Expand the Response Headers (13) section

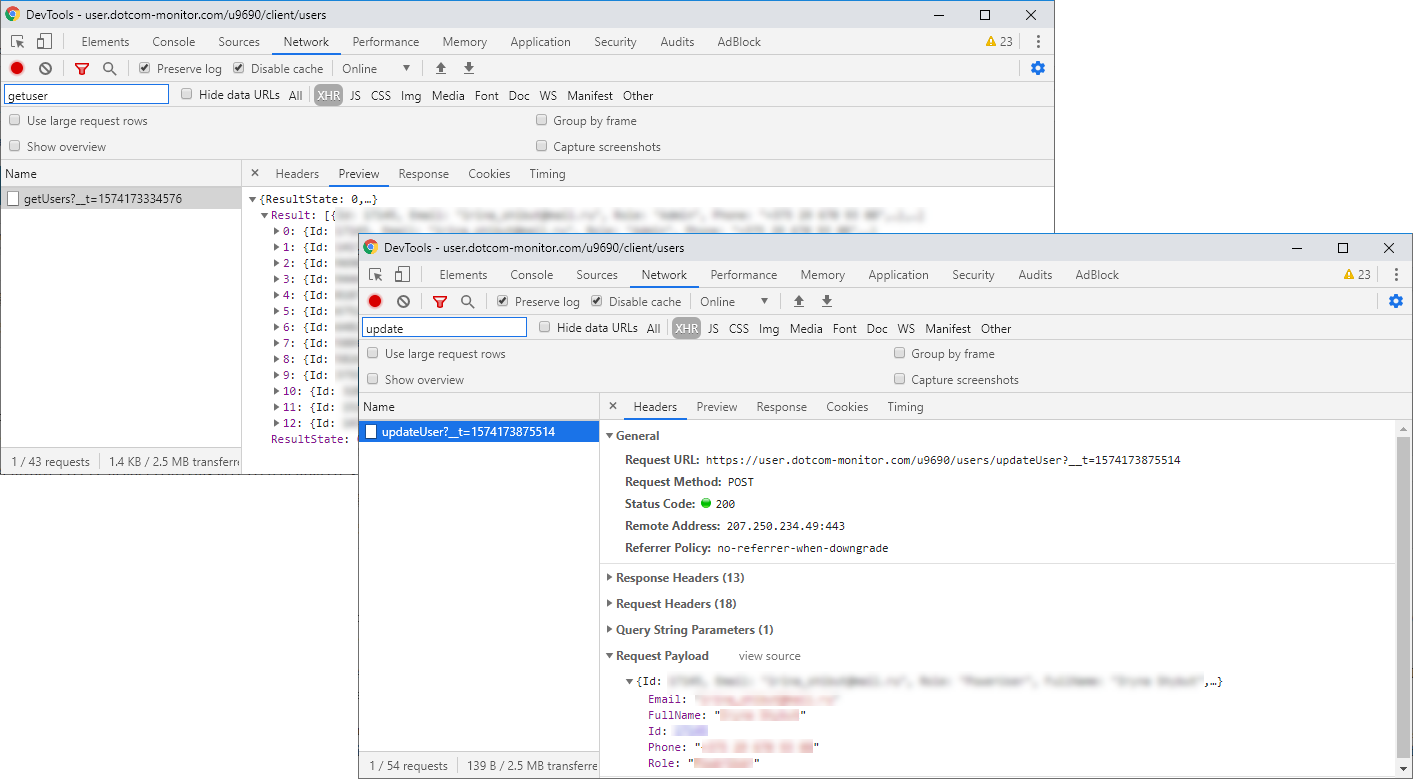pyautogui.click(x=679, y=578)
